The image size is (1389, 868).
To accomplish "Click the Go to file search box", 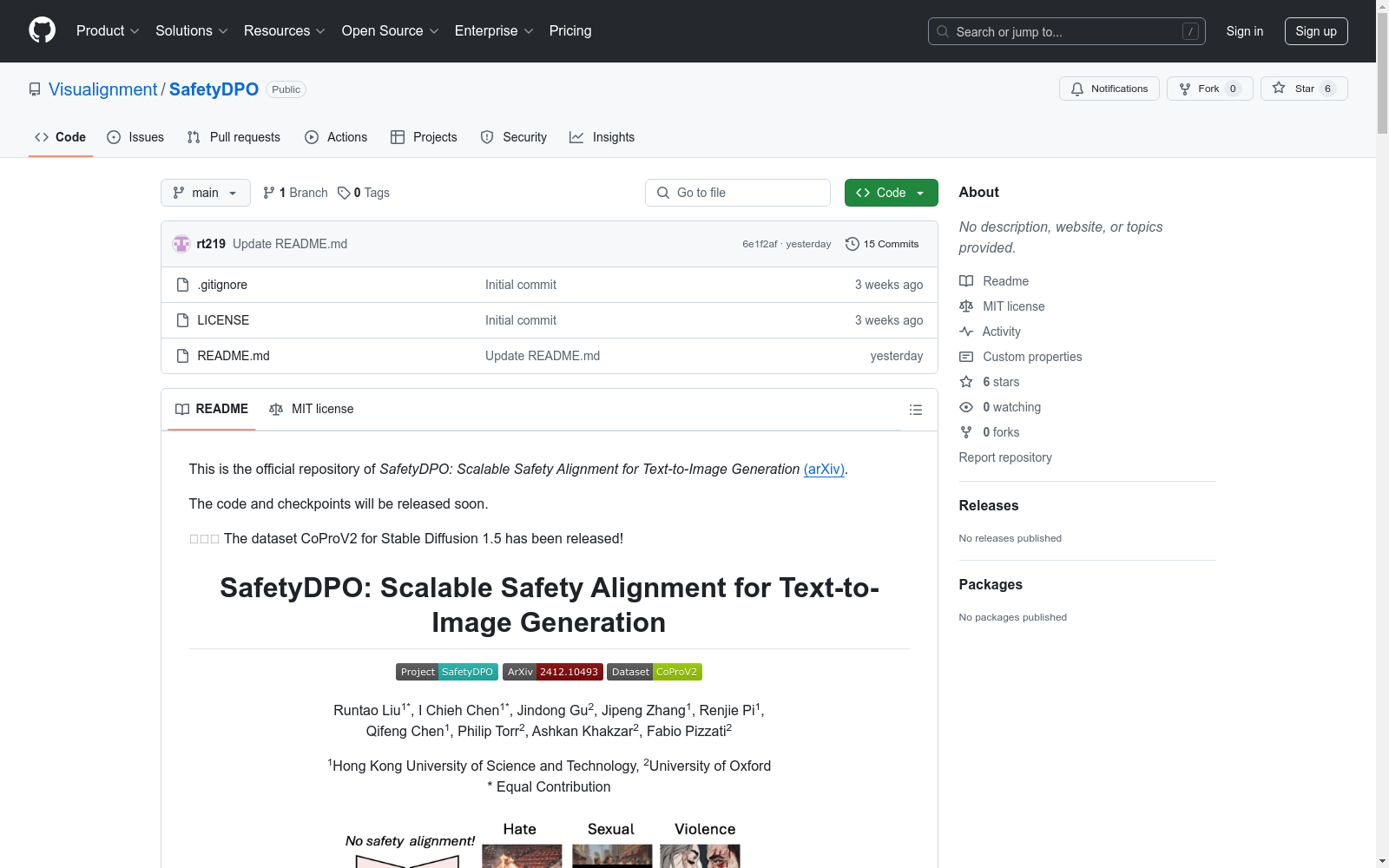I will pos(738,193).
